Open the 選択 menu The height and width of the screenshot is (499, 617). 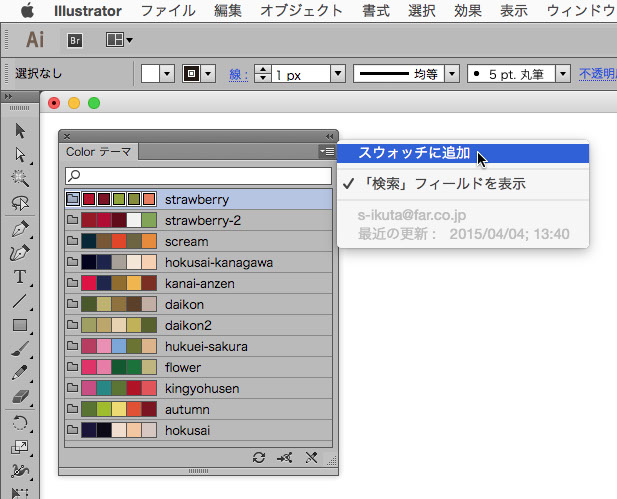coord(422,11)
